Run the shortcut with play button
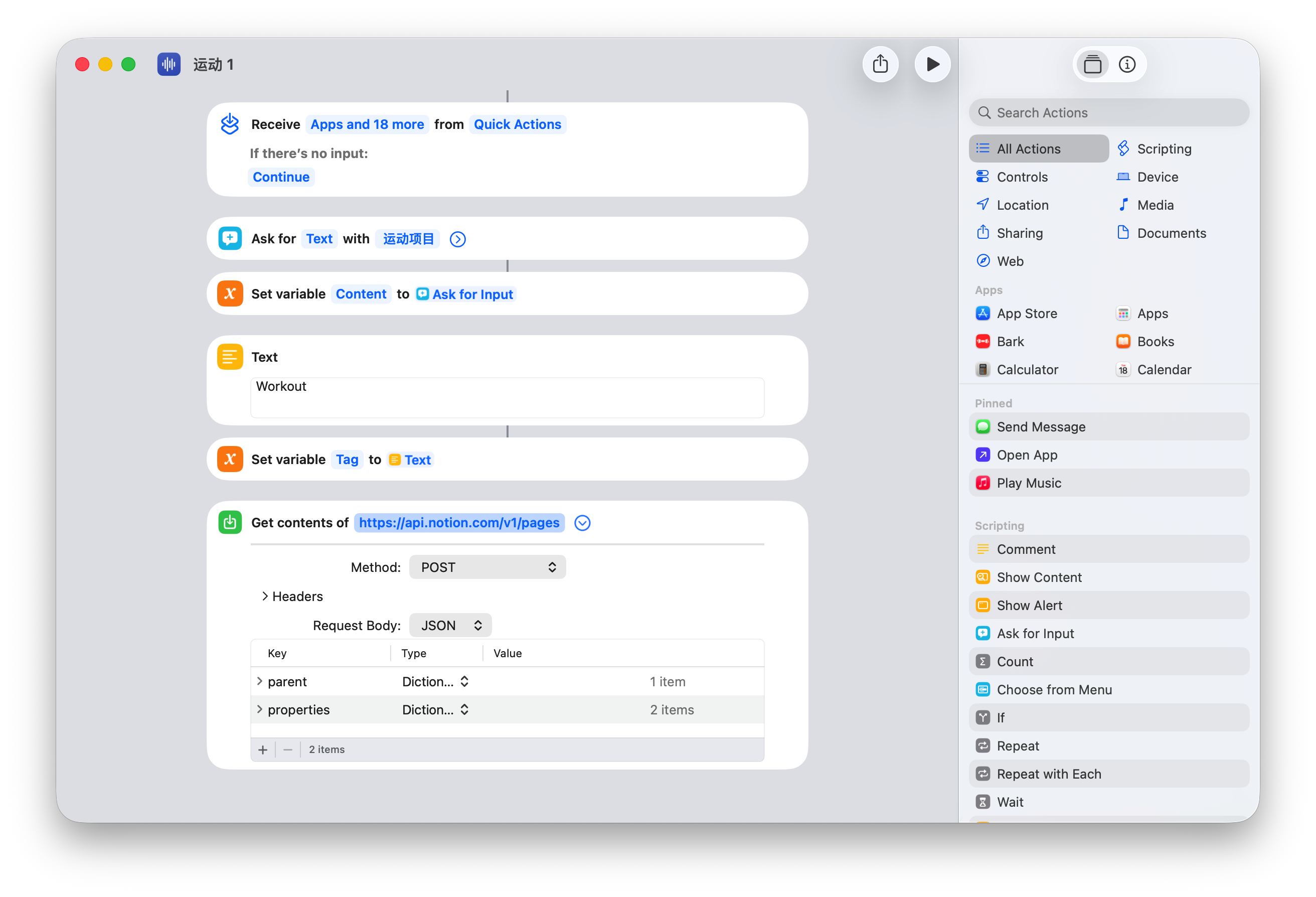Screen dimensions: 1316x897 coord(932,64)
